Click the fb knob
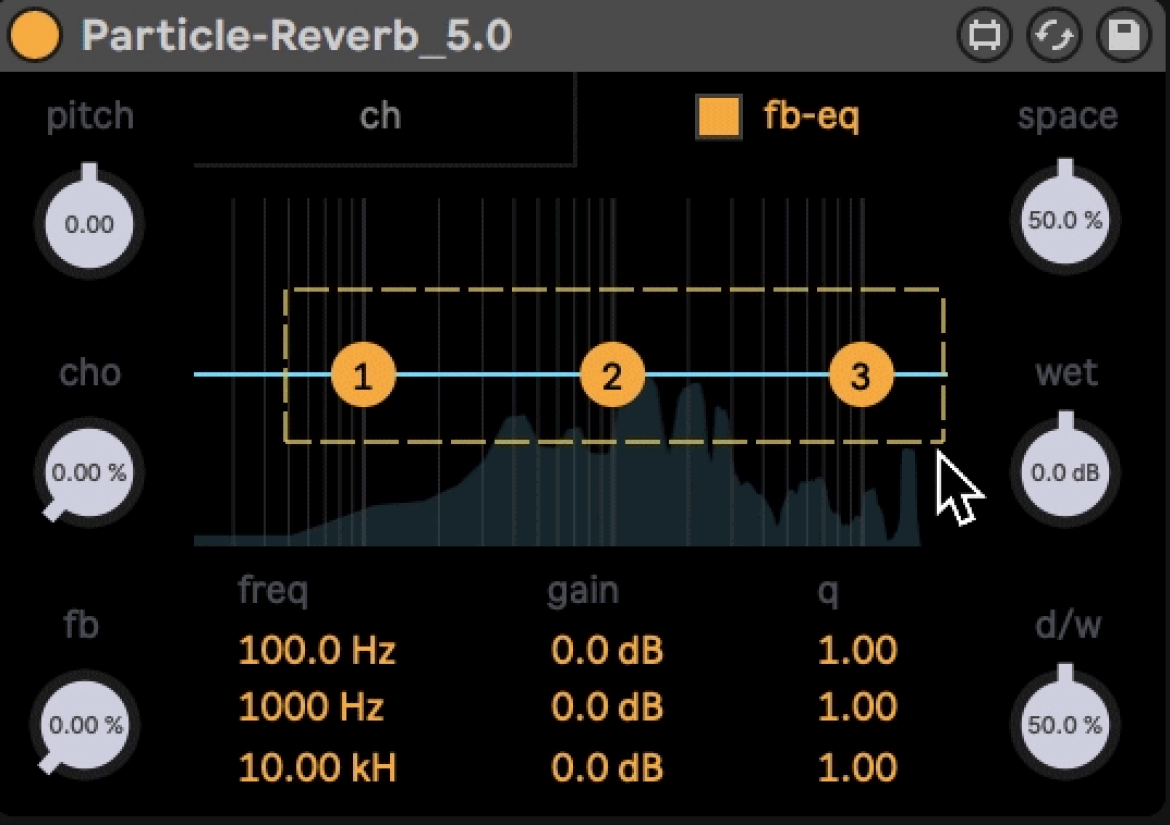Screen dimensions: 1170x825 pyautogui.click(x=85, y=724)
